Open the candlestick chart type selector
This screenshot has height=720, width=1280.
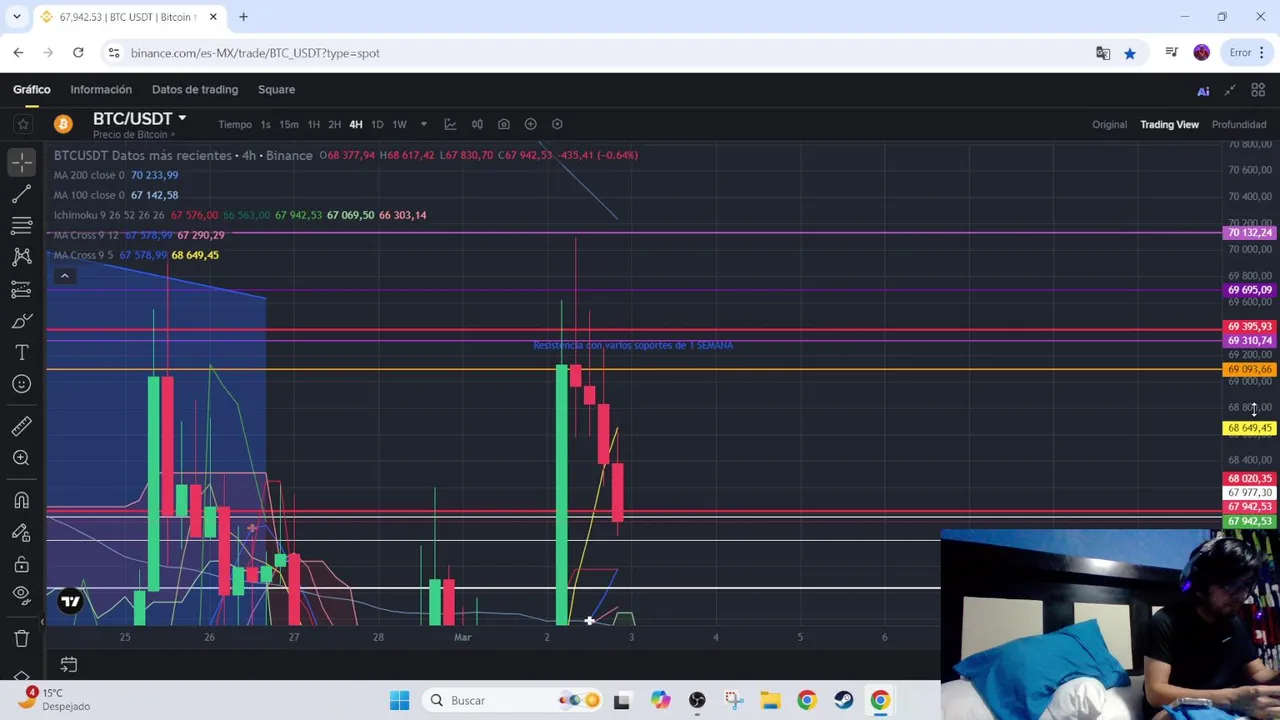[477, 124]
